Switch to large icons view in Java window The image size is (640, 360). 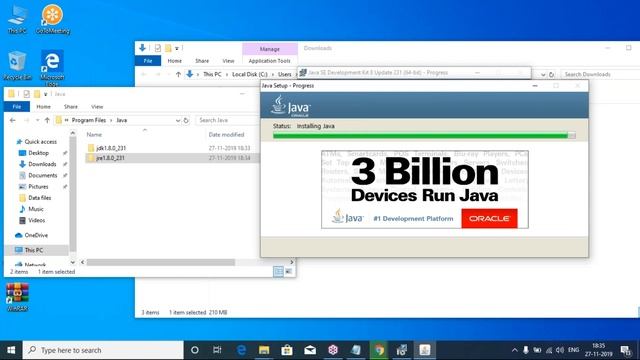pos(289,271)
